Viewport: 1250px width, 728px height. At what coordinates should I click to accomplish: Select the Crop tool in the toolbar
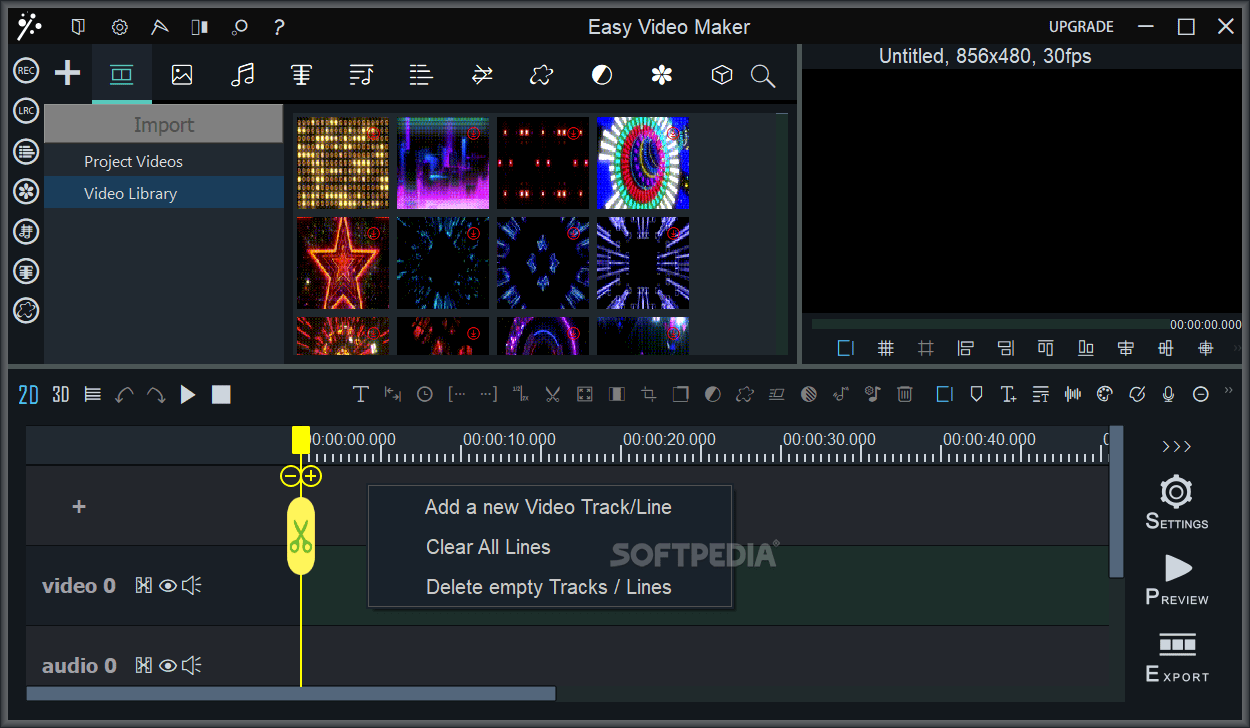coord(649,394)
